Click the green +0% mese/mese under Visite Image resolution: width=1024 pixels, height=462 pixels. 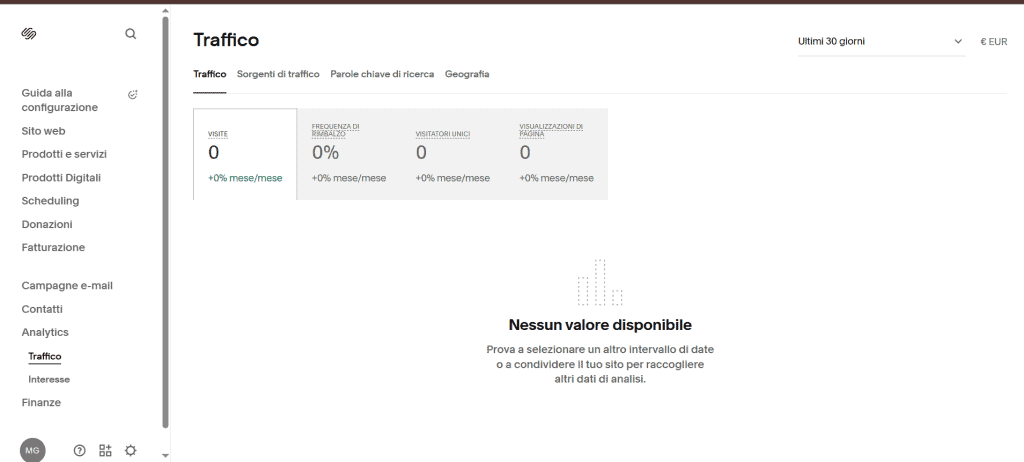(x=245, y=178)
